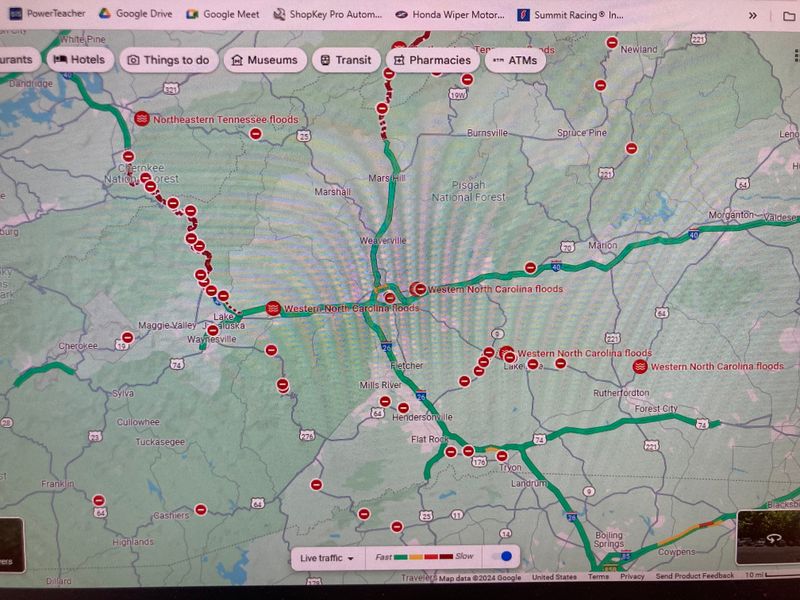The height and width of the screenshot is (600, 800).
Task: Click closure icon east of Spruce Pine
Action: point(631,148)
